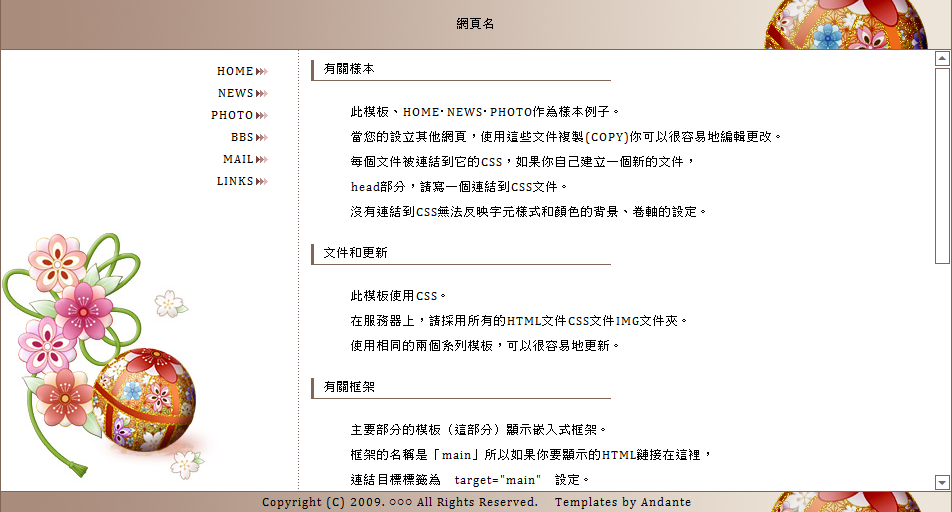The image size is (952, 512).
Task: Click the line 此模板使用CSS
Action: (x=398, y=296)
